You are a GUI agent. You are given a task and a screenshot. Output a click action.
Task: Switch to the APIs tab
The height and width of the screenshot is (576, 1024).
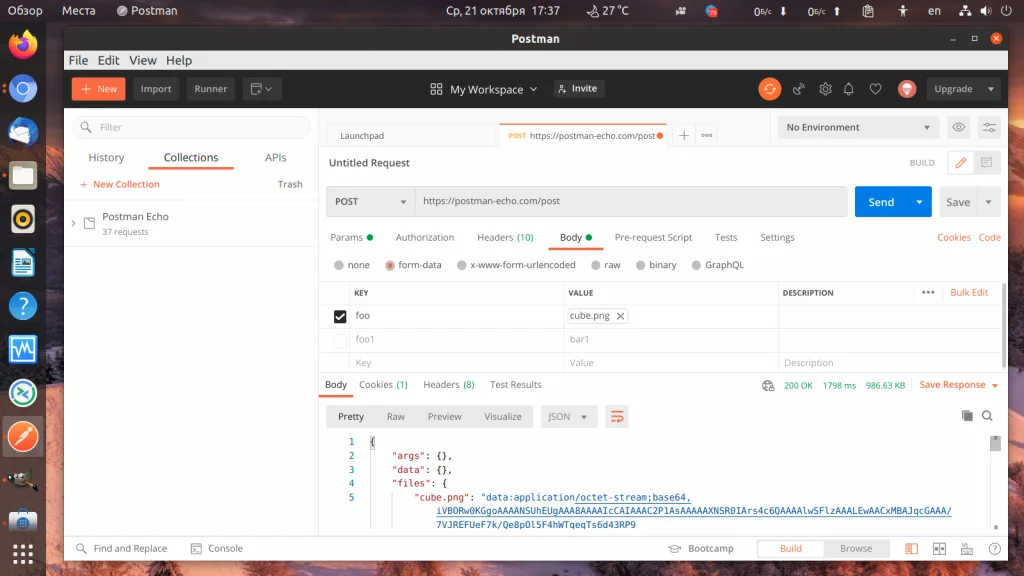[276, 157]
